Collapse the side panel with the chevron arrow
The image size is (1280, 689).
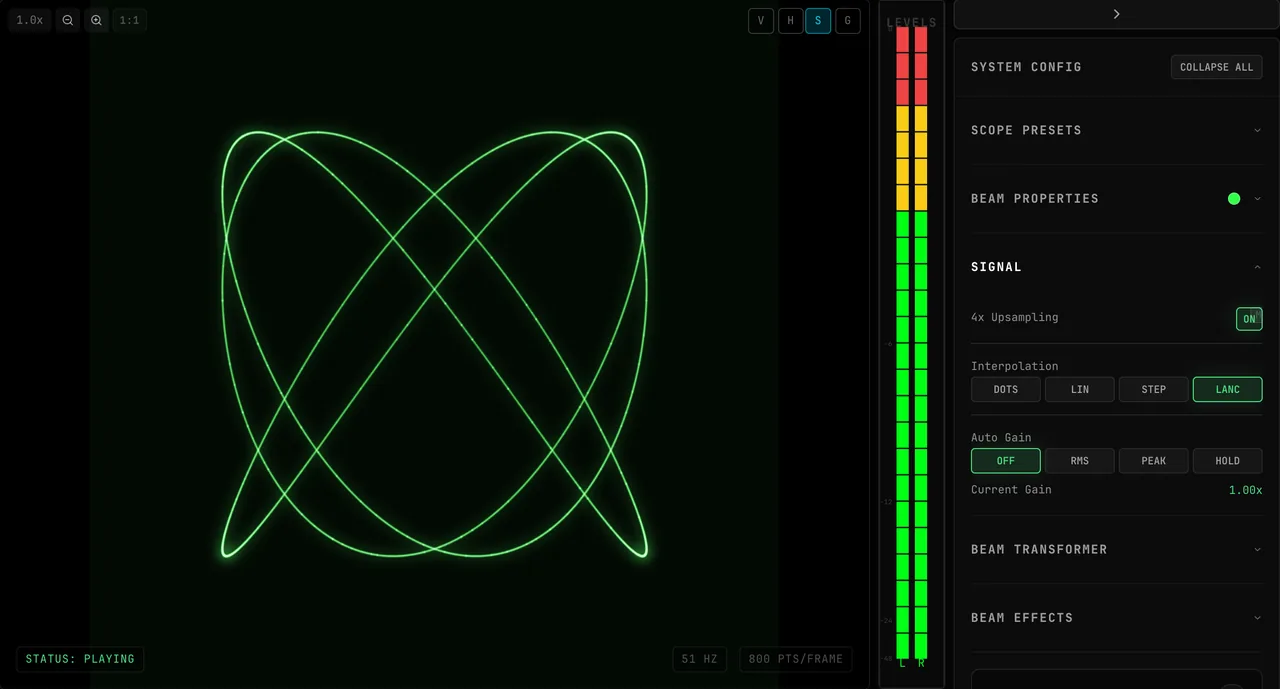[x=1116, y=14]
